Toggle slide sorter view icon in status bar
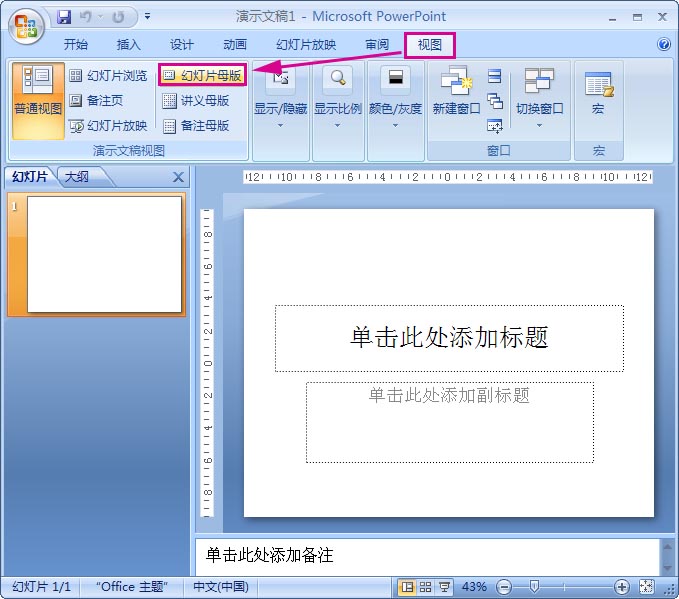 coord(425,587)
